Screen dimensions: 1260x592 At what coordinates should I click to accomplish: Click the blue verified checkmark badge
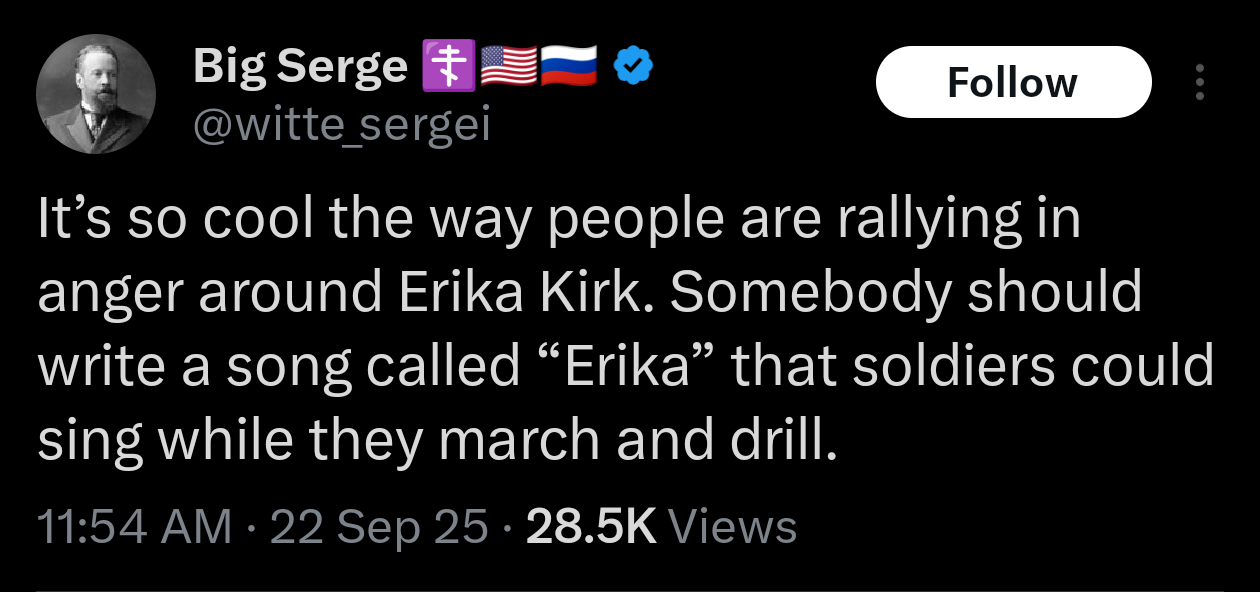click(632, 66)
